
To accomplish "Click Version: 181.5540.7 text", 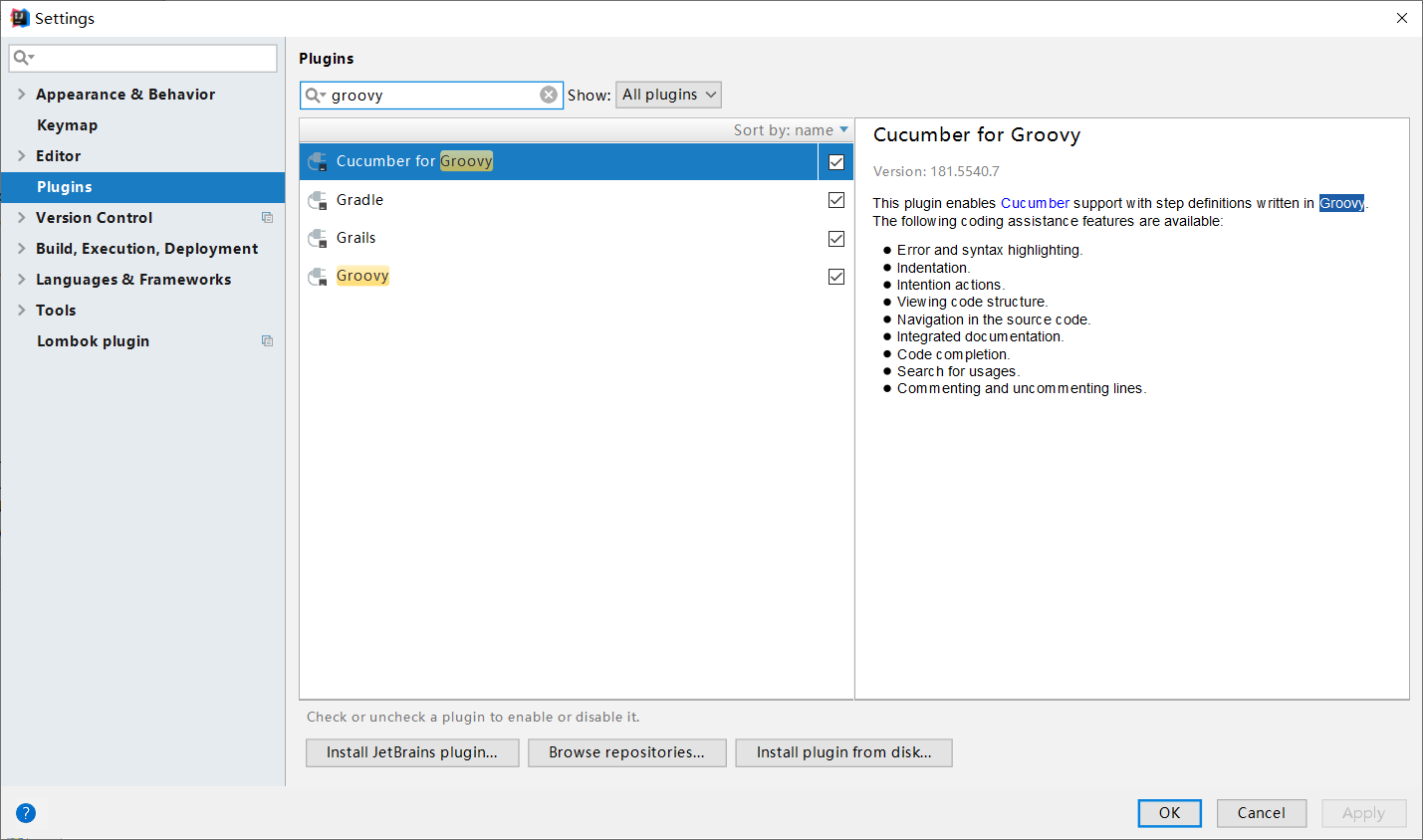I will point(936,171).
